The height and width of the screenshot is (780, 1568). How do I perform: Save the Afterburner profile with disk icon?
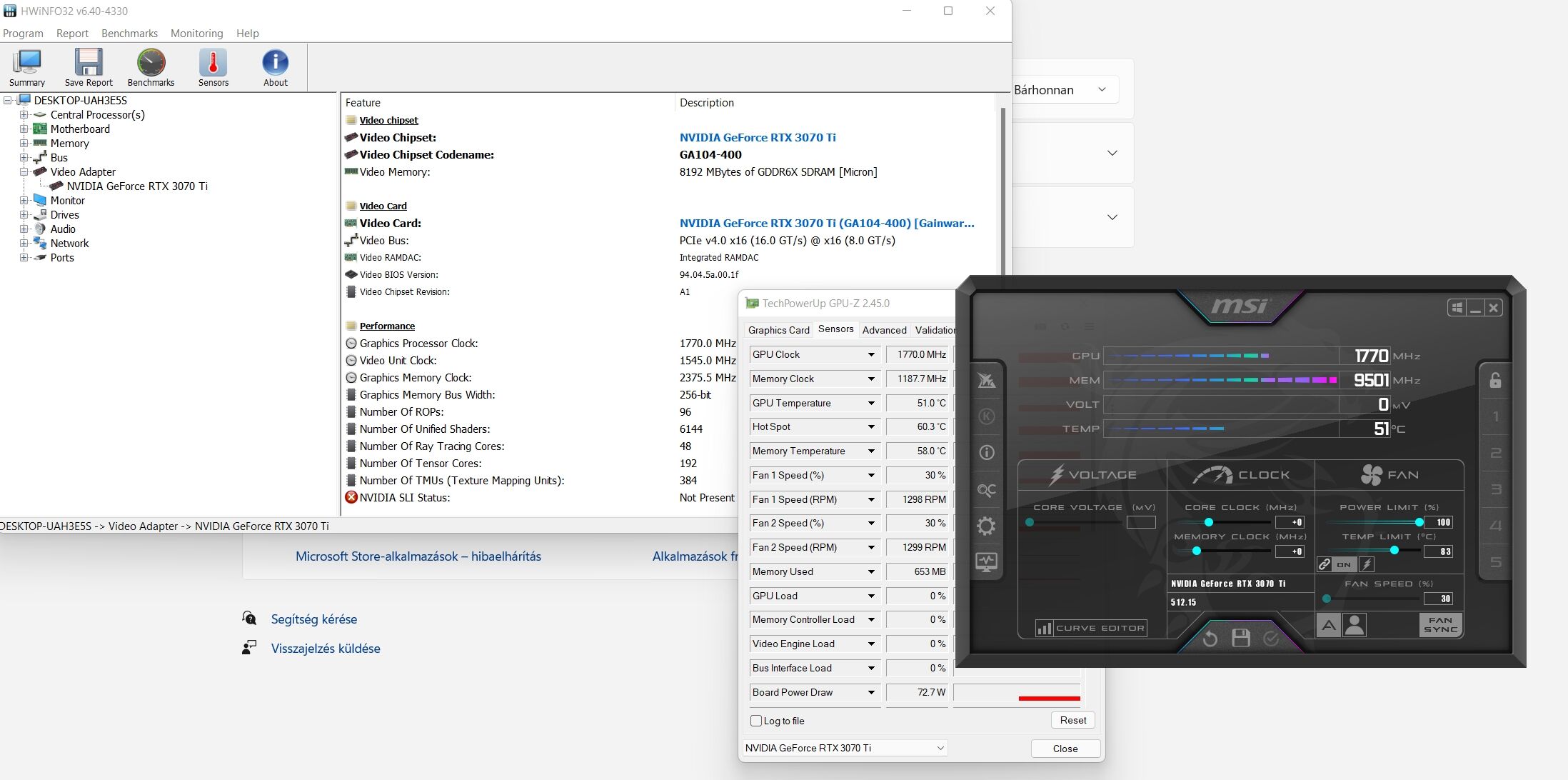(1241, 638)
